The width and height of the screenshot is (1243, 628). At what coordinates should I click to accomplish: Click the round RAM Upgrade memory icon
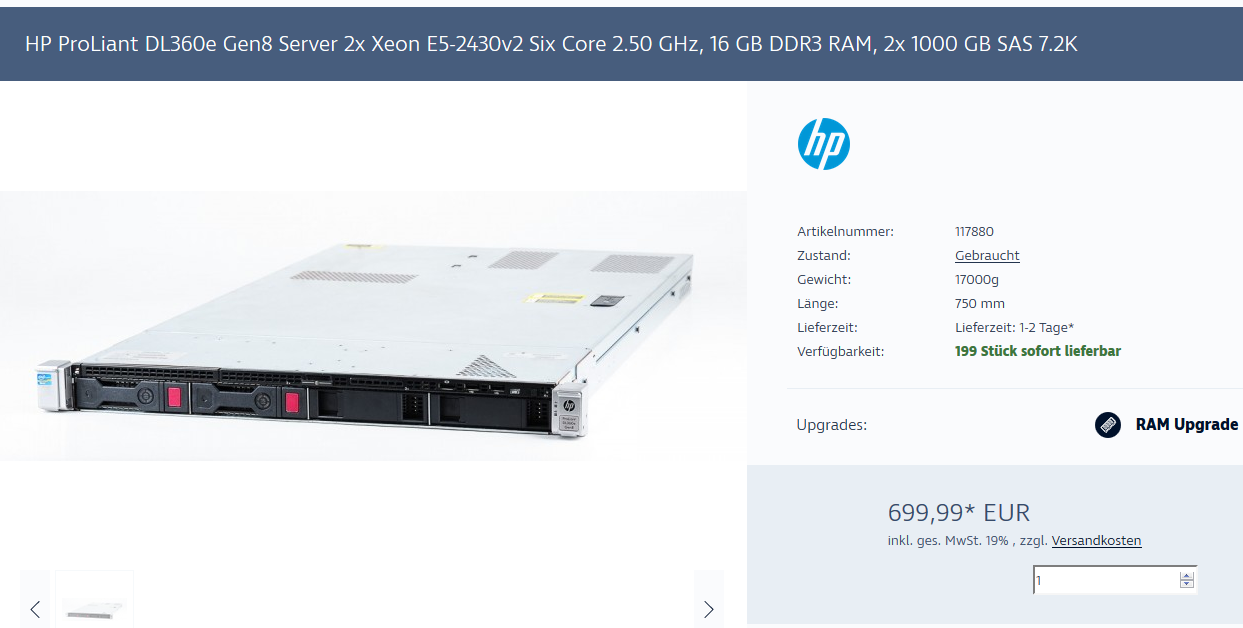tap(1108, 425)
